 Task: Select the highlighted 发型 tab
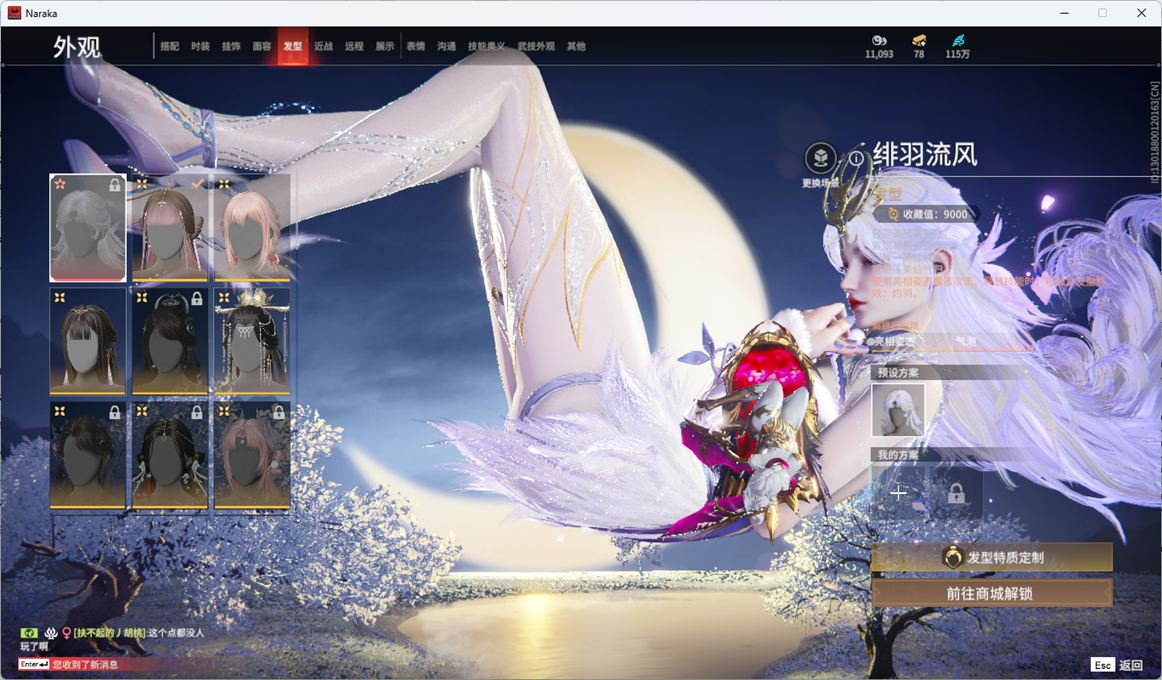(x=293, y=46)
